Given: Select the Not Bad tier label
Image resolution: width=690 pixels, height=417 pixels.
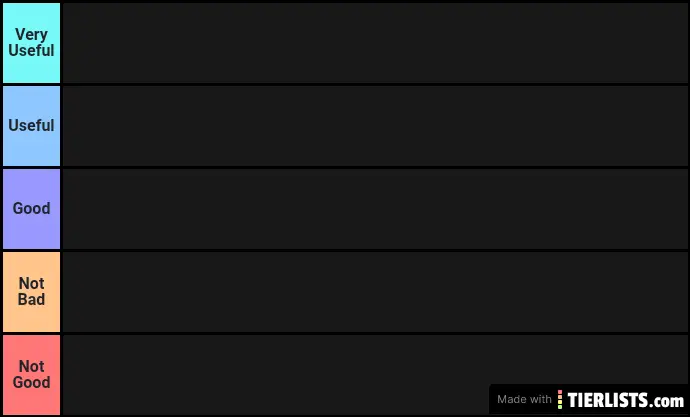Looking at the screenshot, I should pyautogui.click(x=31, y=291).
